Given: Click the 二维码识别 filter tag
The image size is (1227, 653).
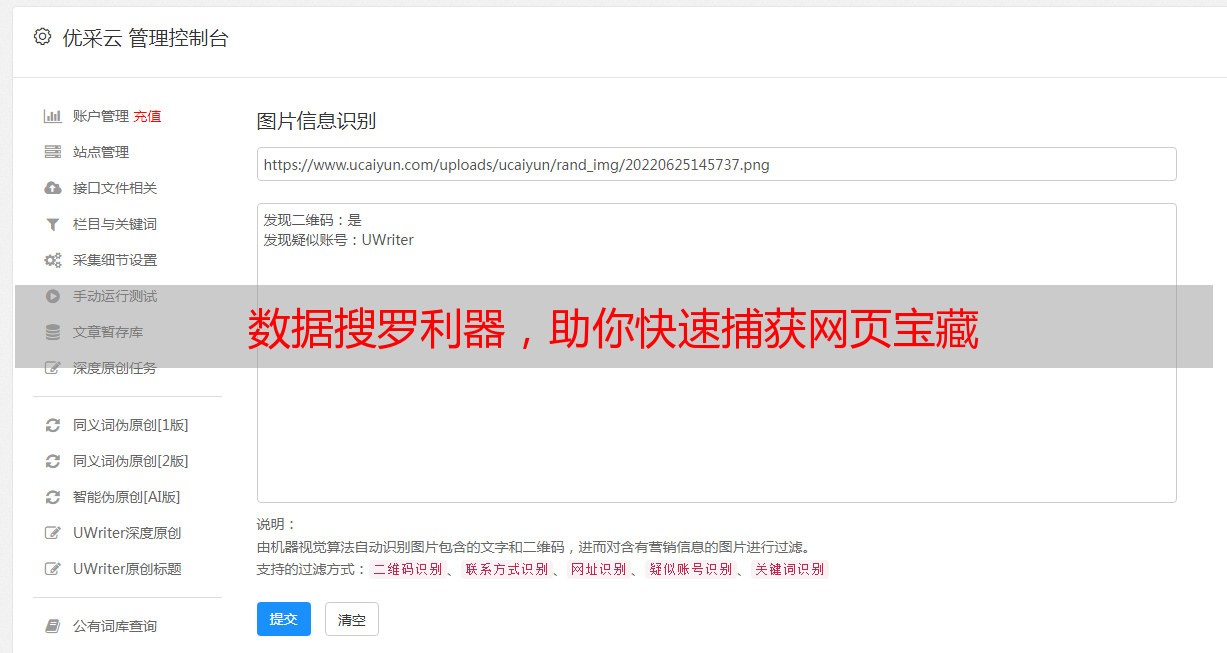Looking at the screenshot, I should pos(408,569).
